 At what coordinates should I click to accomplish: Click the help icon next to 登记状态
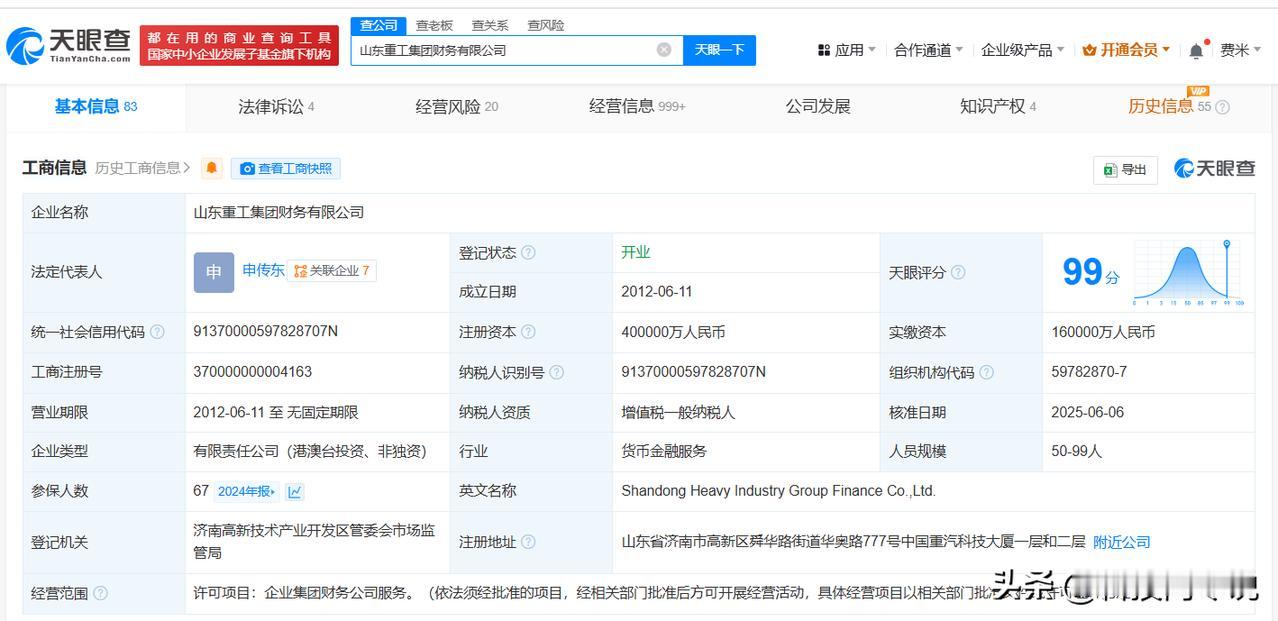[528, 253]
